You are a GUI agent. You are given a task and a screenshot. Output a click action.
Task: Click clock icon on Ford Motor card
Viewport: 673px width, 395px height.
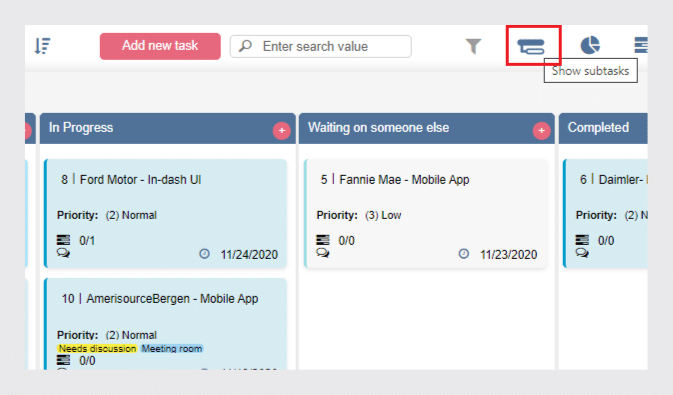click(x=204, y=254)
